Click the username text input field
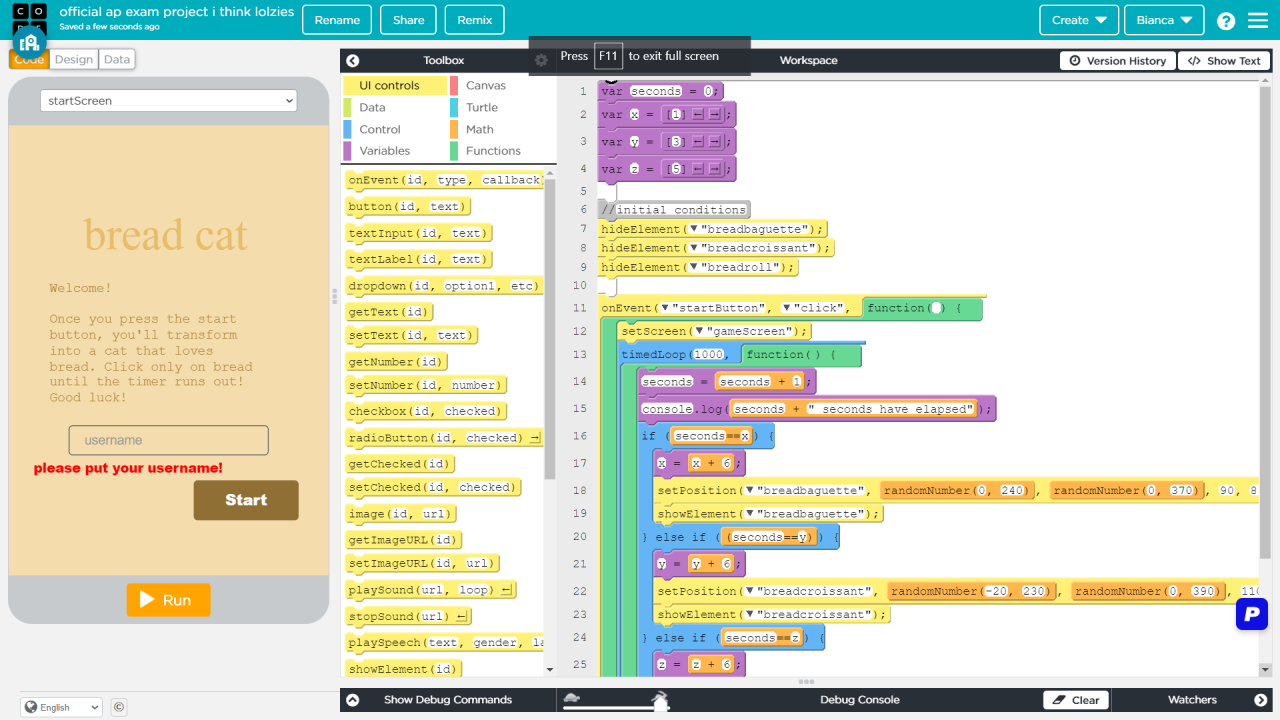This screenshot has width=1280, height=720. pos(168,440)
